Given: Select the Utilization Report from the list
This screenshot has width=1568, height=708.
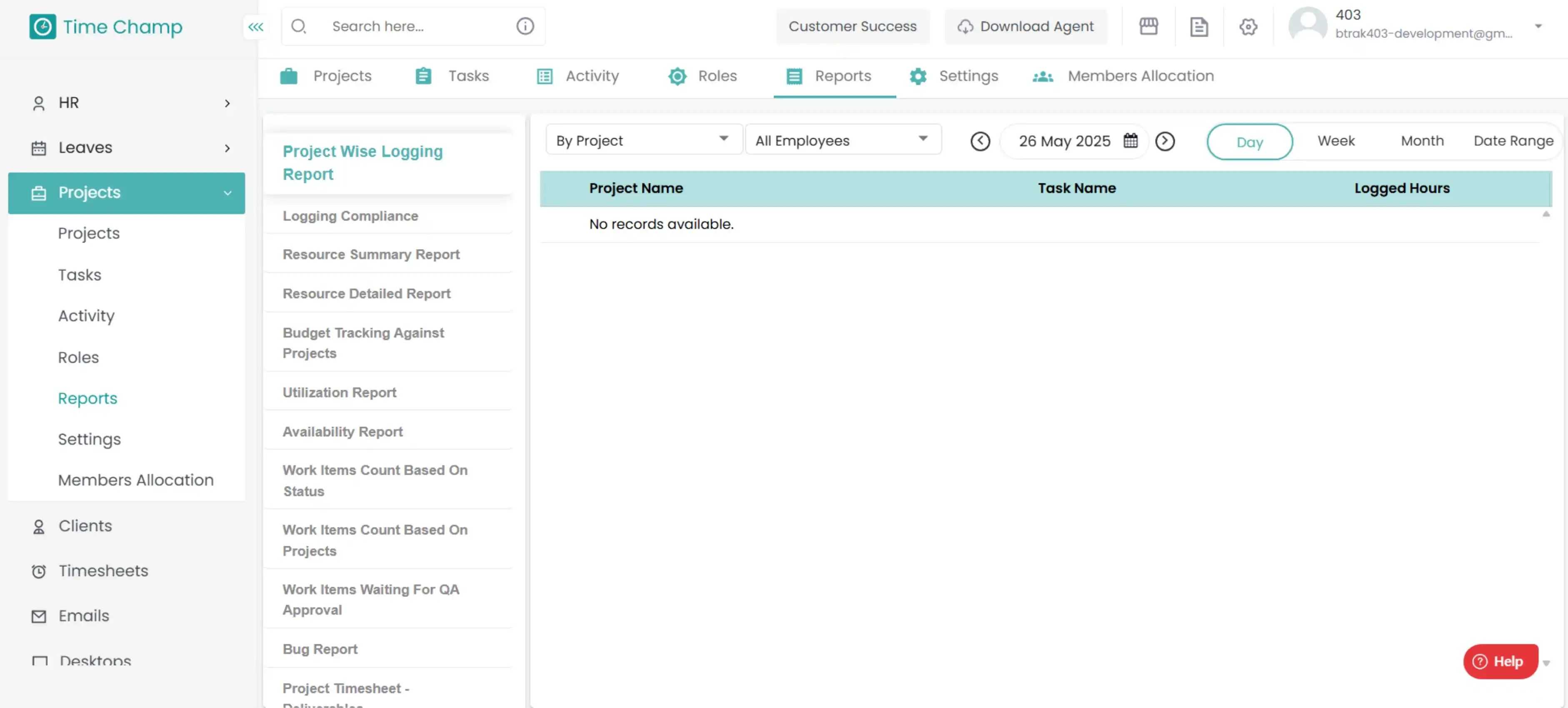Looking at the screenshot, I should (x=339, y=392).
